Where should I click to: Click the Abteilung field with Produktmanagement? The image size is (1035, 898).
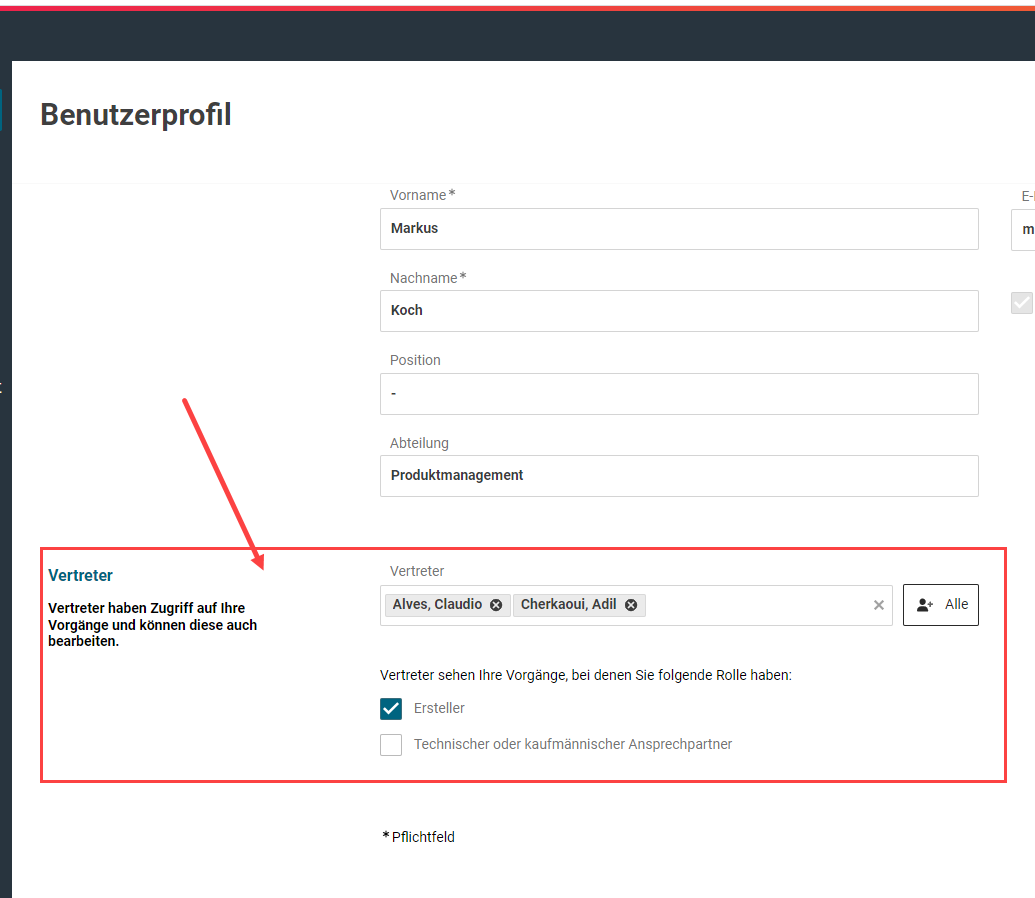point(679,476)
